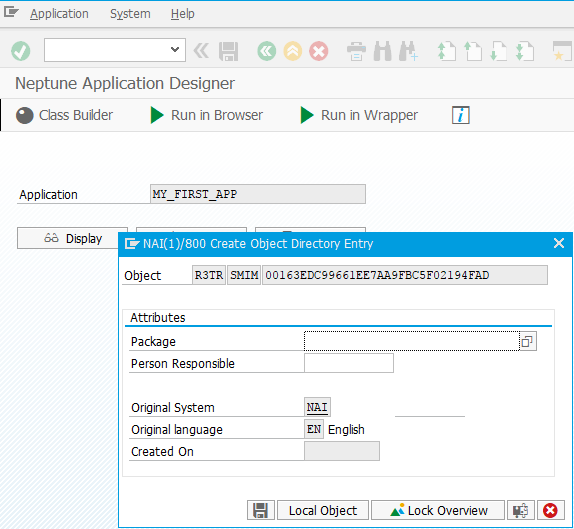This screenshot has width=574, height=529.
Task: Click the Find binoculars icon
Action: tap(383, 51)
